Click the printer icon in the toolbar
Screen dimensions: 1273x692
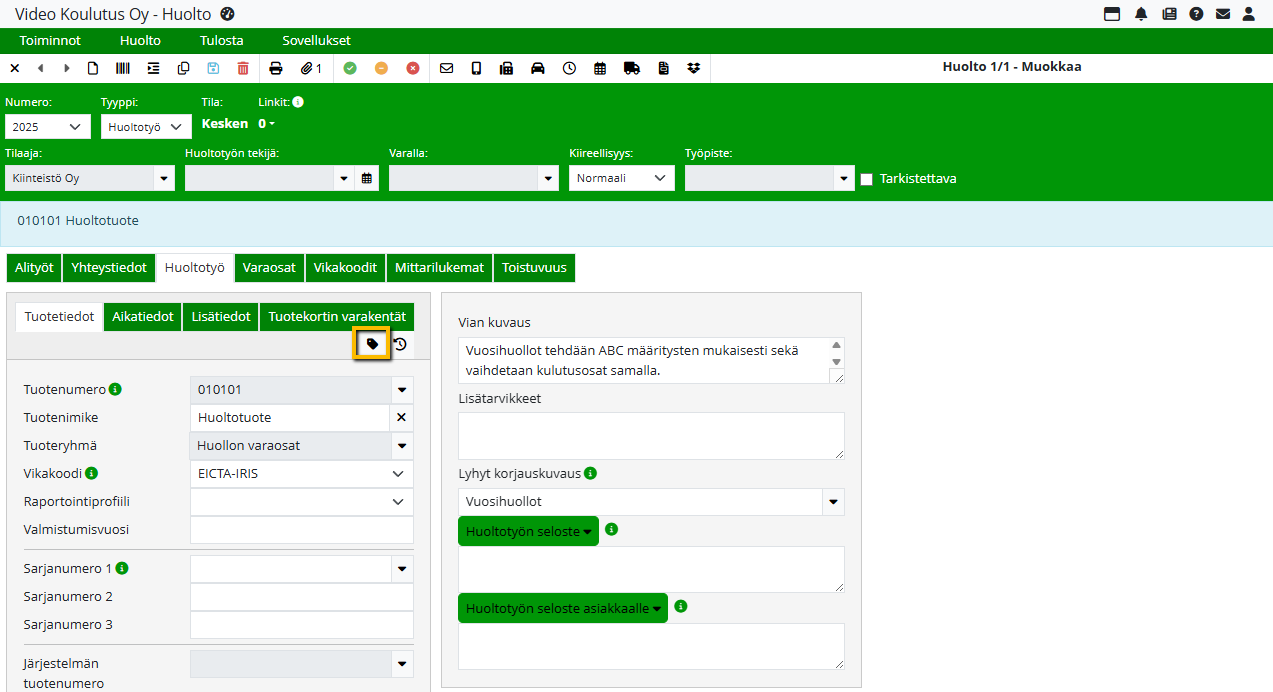tap(276, 68)
